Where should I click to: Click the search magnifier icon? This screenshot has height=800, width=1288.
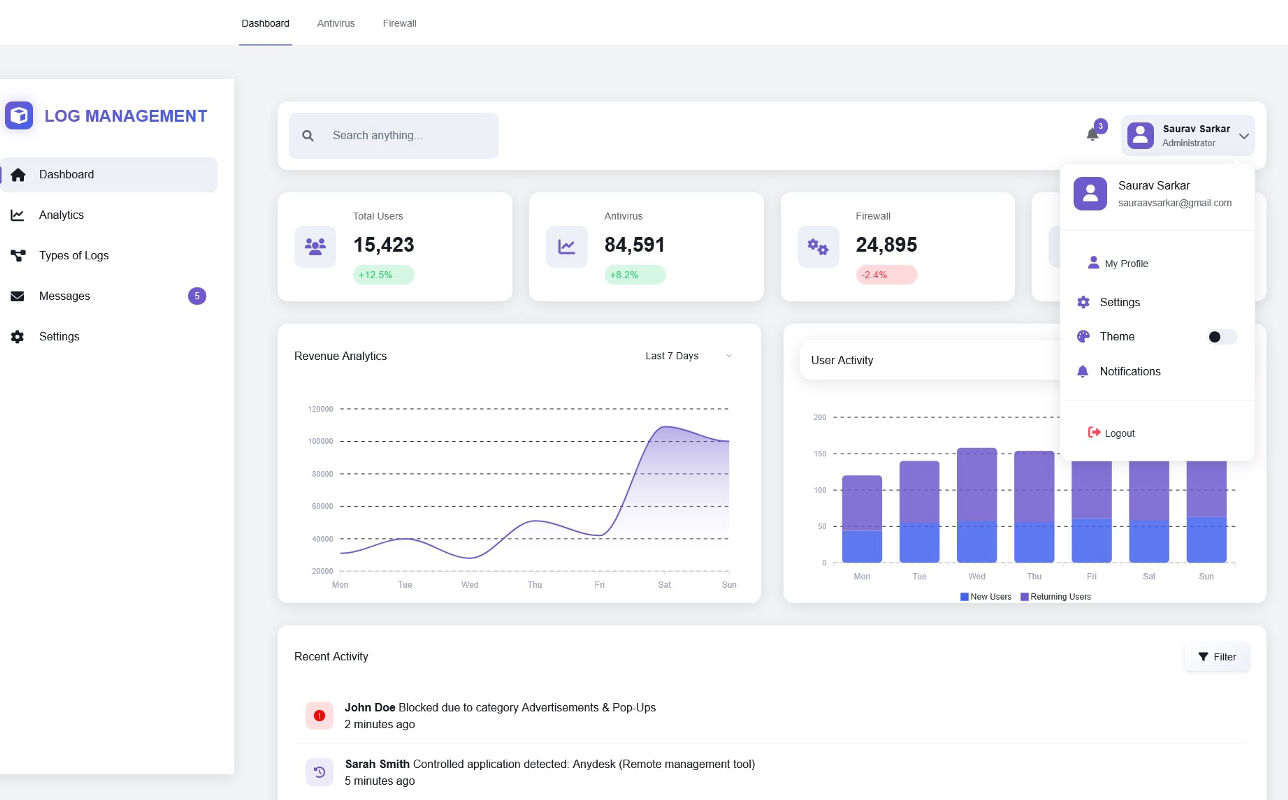308,136
